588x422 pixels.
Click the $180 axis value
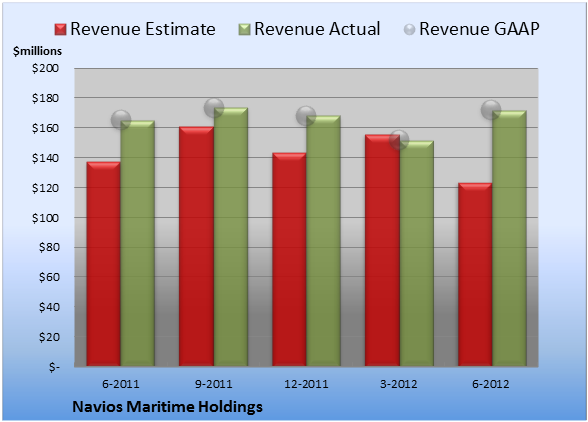point(45,98)
